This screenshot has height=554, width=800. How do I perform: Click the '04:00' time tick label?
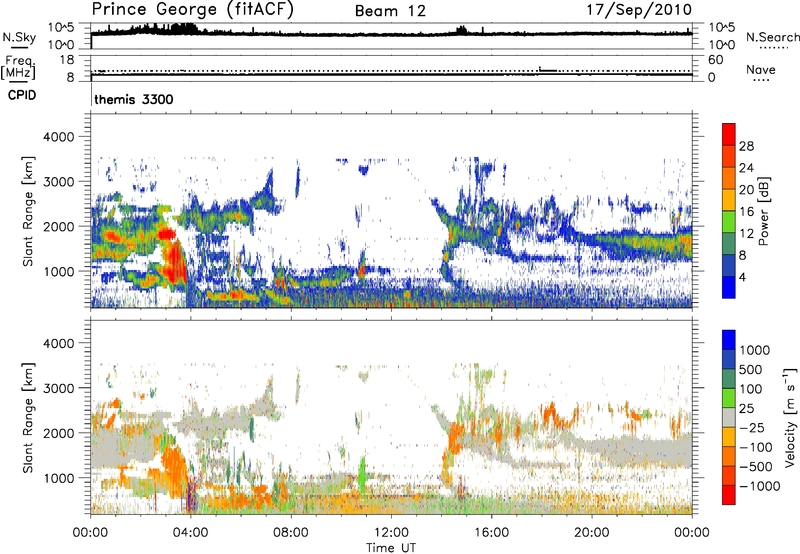(190, 533)
